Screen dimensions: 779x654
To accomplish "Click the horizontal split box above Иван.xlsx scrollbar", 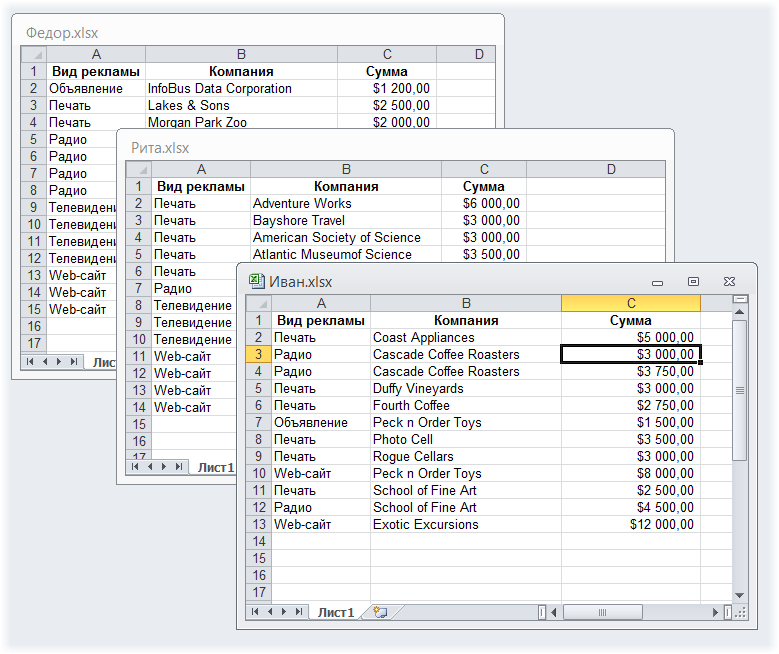I will click(x=740, y=299).
